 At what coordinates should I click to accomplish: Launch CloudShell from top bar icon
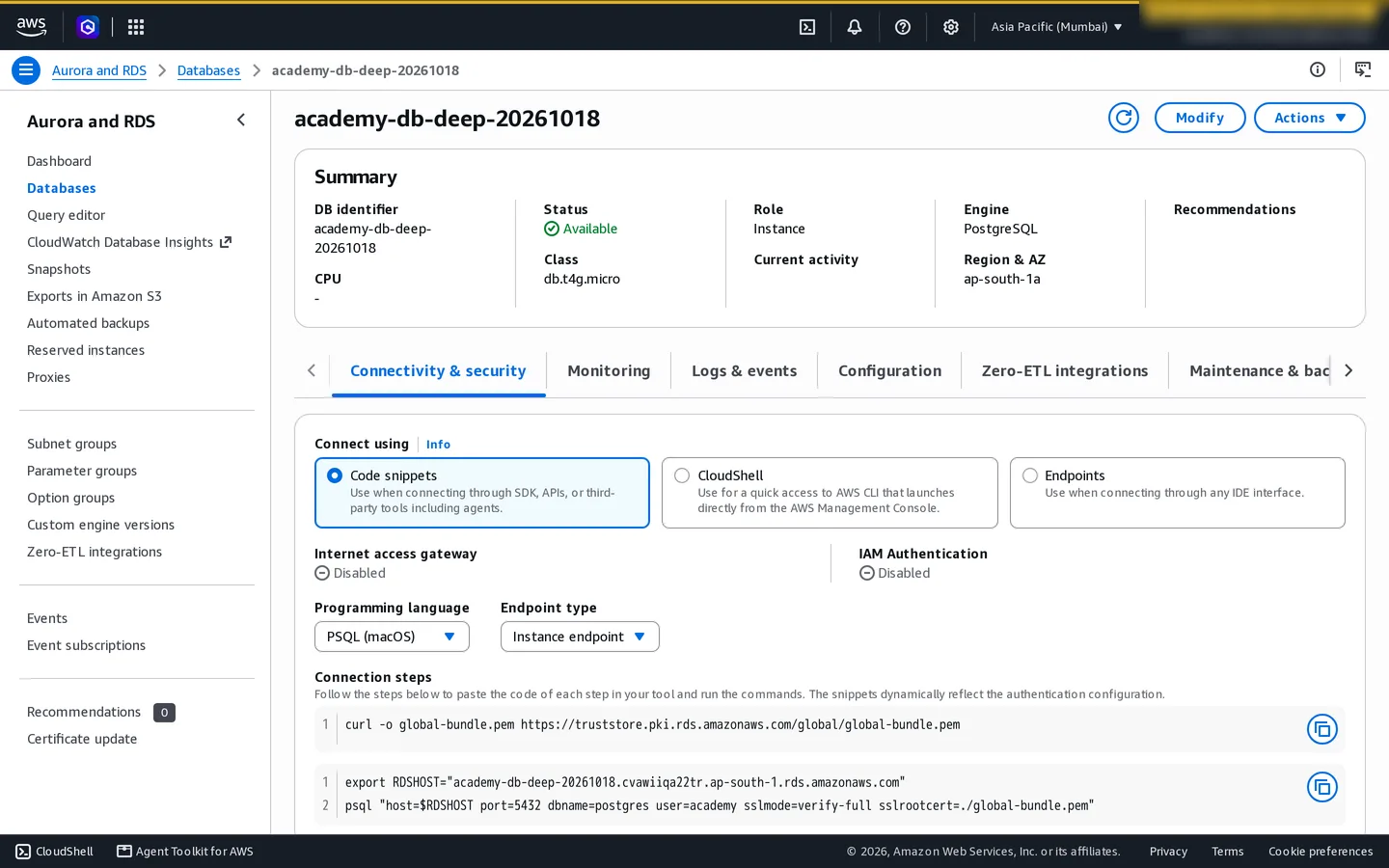(807, 27)
